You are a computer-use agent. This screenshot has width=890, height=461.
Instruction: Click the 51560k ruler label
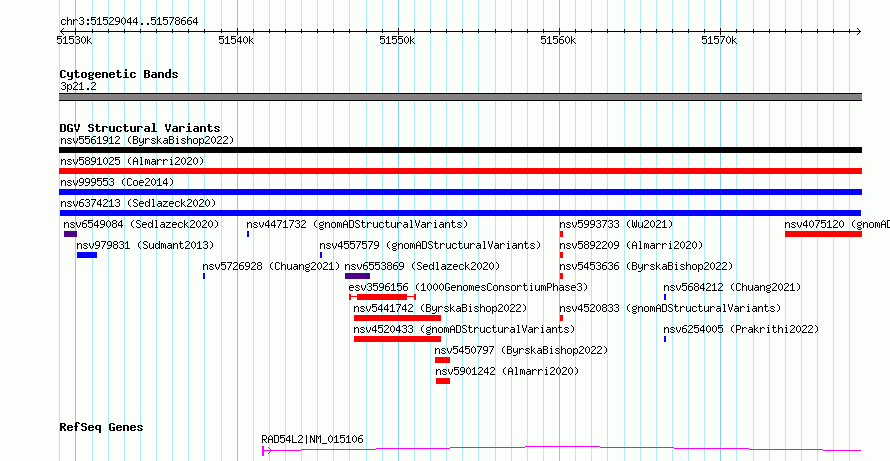coord(559,40)
